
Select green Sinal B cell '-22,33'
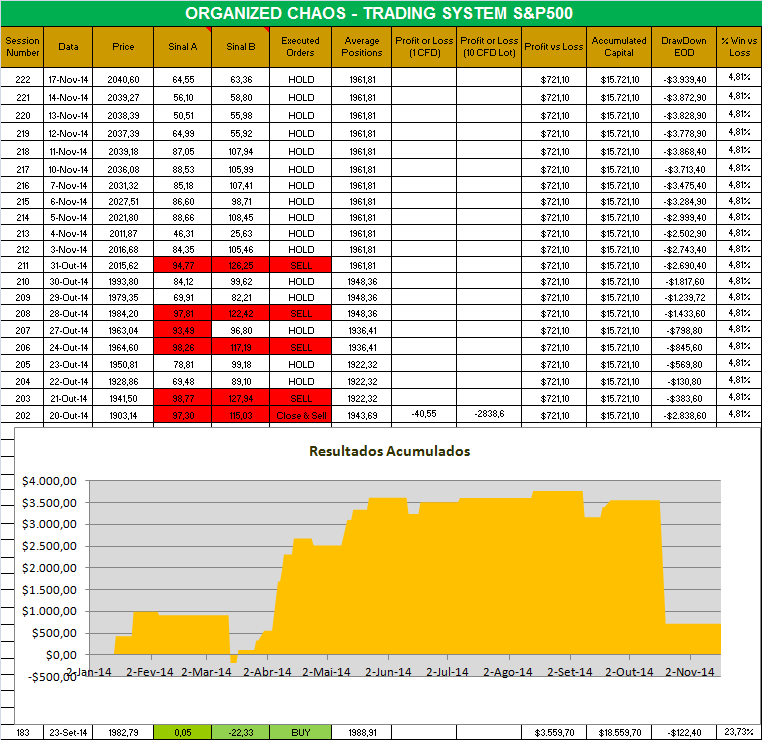pyautogui.click(x=241, y=732)
